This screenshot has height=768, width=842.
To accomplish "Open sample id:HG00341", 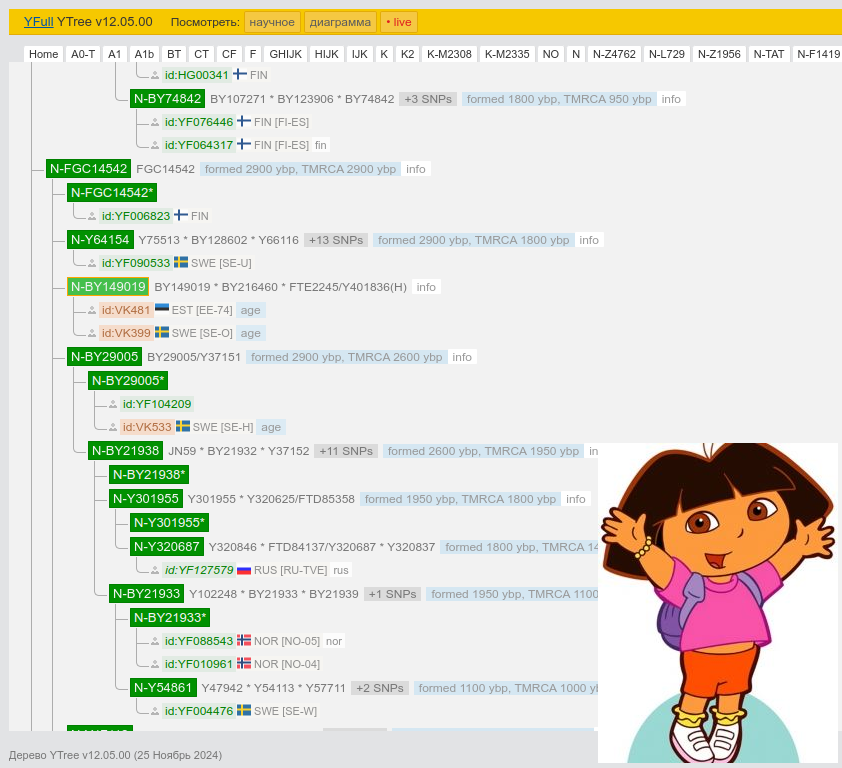I will click(x=197, y=75).
